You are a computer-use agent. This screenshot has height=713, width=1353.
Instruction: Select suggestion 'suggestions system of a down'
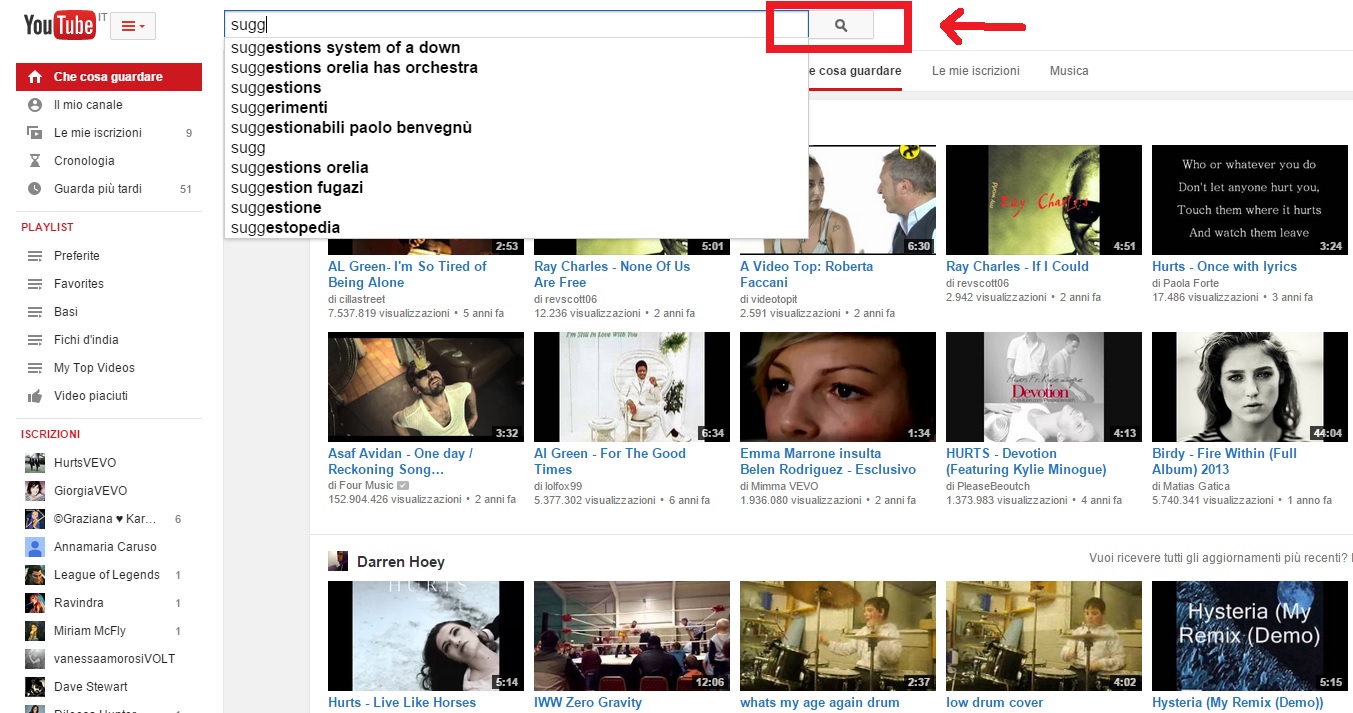tap(516, 47)
